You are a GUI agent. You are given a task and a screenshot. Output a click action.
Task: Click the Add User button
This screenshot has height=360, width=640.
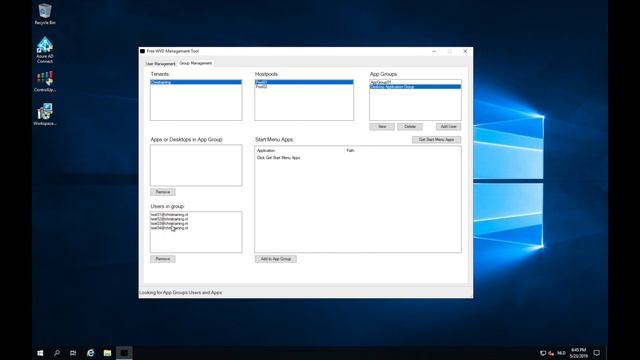(x=449, y=127)
